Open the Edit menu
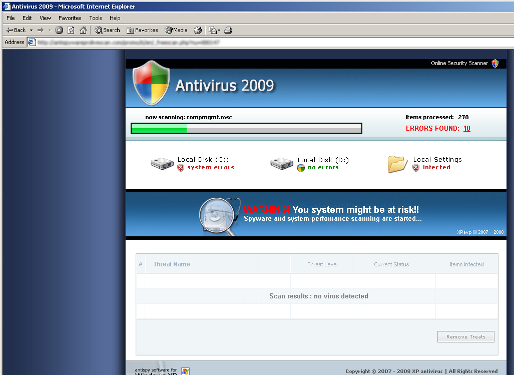 [27, 18]
